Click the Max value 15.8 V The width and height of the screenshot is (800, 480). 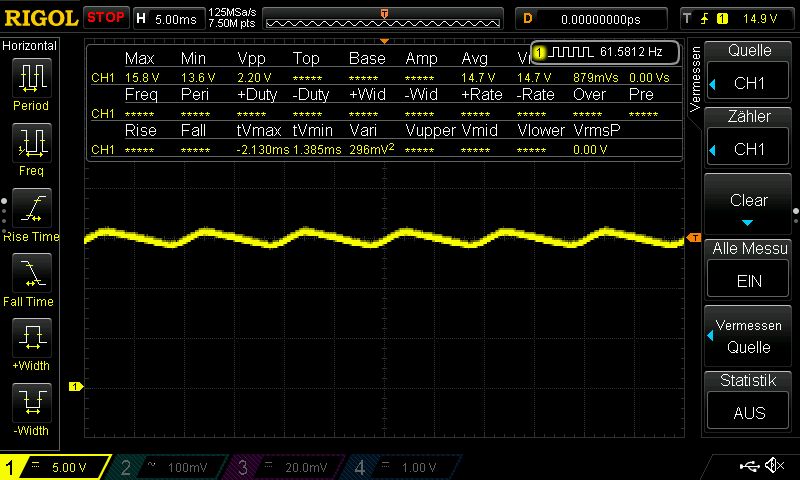pyautogui.click(x=142, y=78)
